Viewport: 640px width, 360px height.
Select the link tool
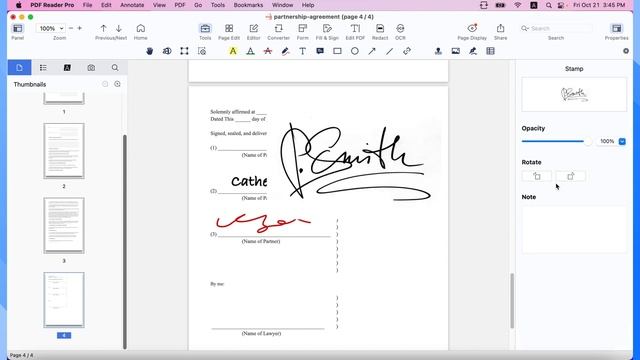pyautogui.click(x=407, y=51)
